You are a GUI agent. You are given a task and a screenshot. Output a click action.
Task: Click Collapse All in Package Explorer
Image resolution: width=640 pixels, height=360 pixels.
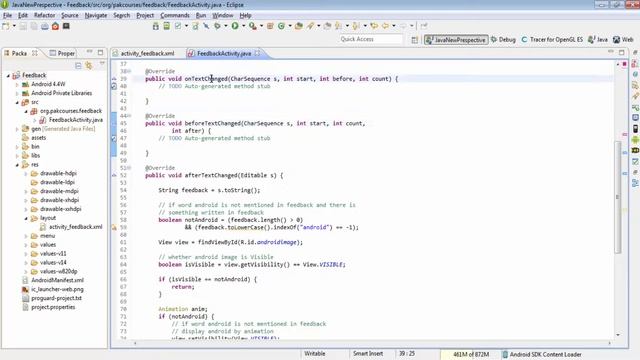click(x=78, y=65)
